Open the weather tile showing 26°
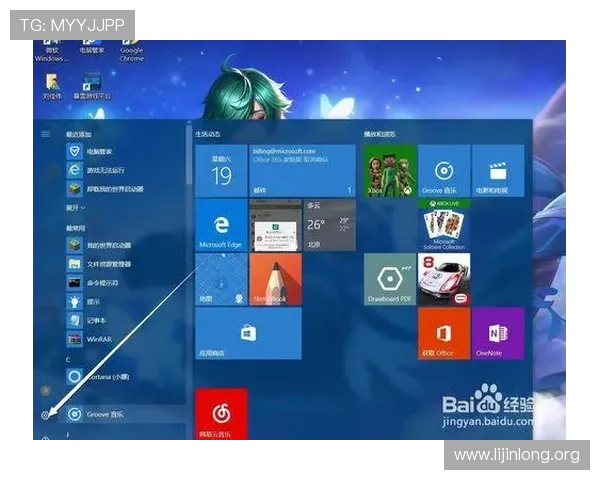The width and height of the screenshot is (600, 480). (x=329, y=225)
